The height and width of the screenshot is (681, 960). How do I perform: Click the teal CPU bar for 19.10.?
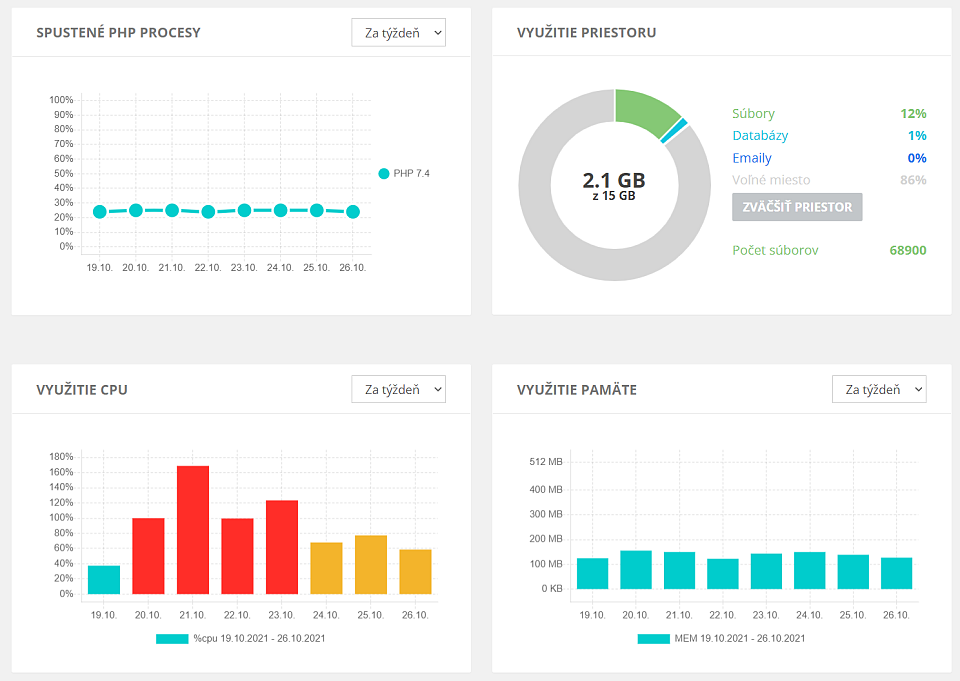point(104,580)
